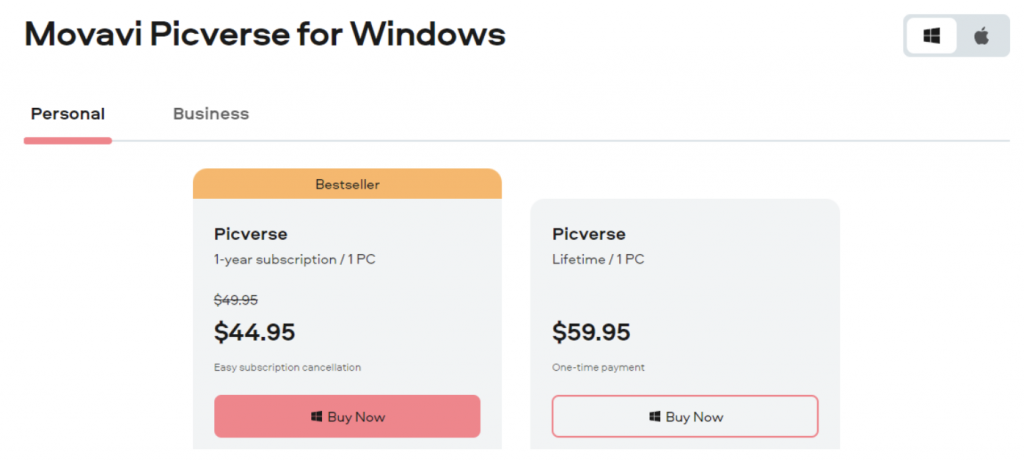Screen dimensions: 1024x461
Task: Click the $44.95 discounted price
Action: point(254,332)
